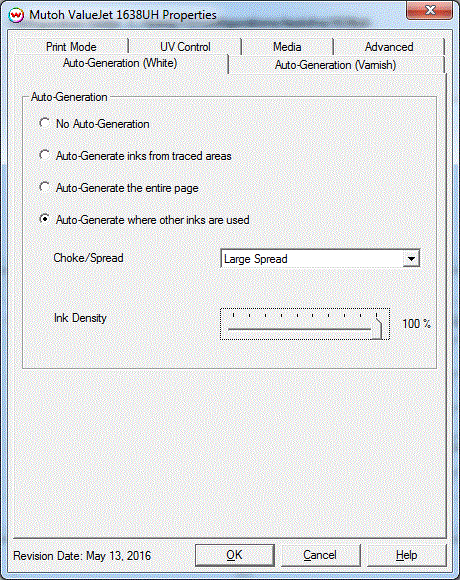Open the Help button
Screen dimensions: 463x580
tap(406, 555)
